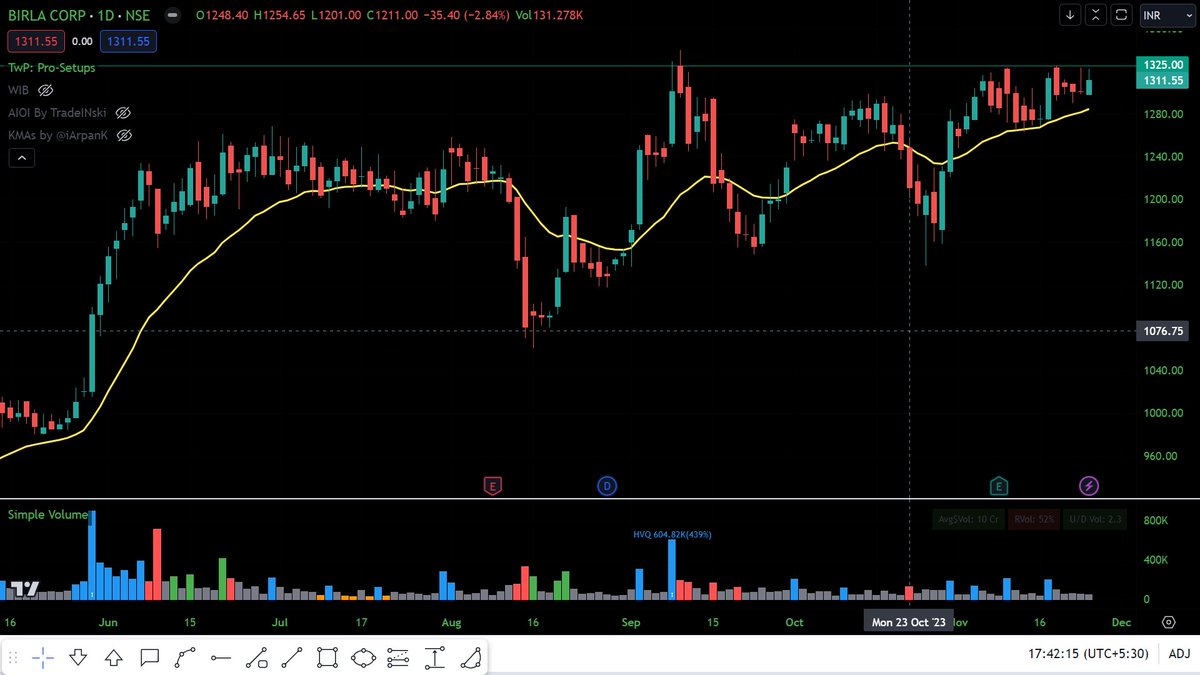
Task: Click the TradingView logo
Action: (27, 589)
